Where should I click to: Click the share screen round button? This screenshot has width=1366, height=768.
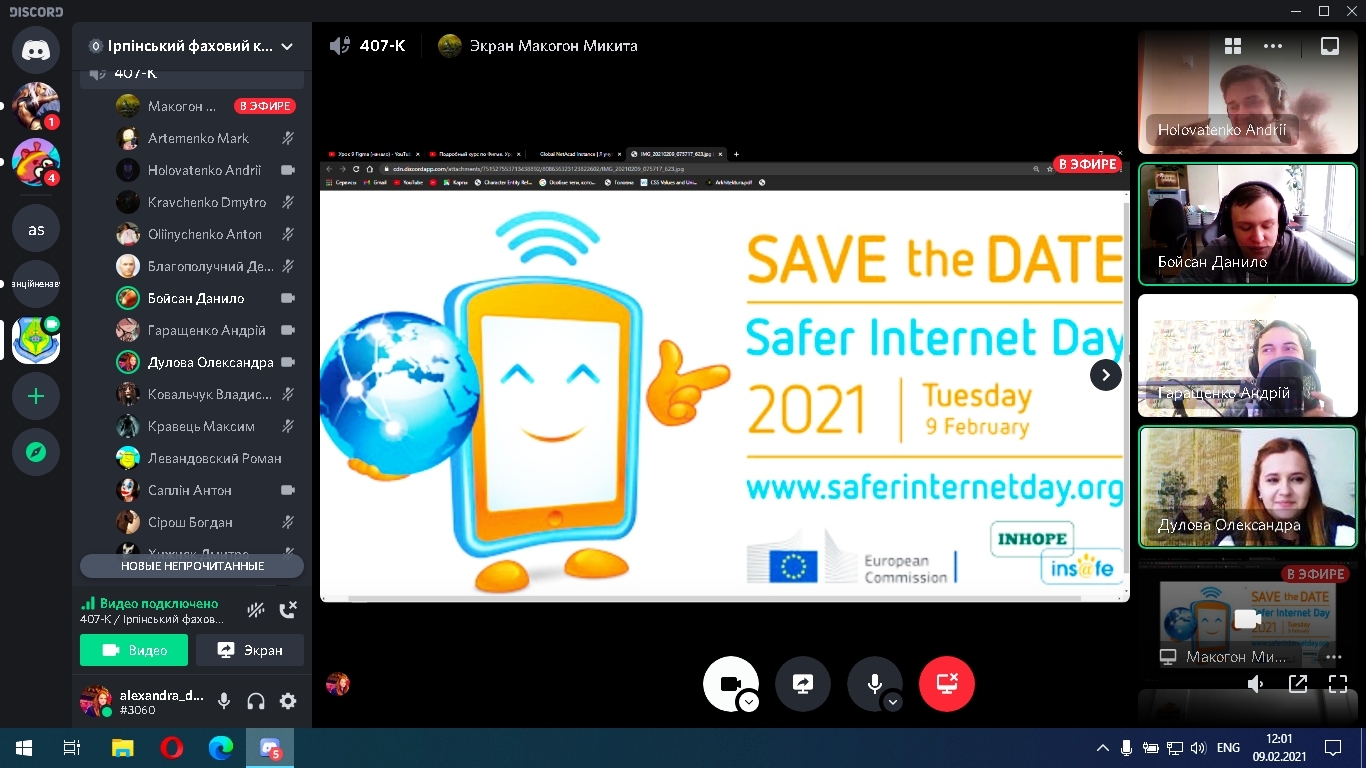click(x=803, y=684)
